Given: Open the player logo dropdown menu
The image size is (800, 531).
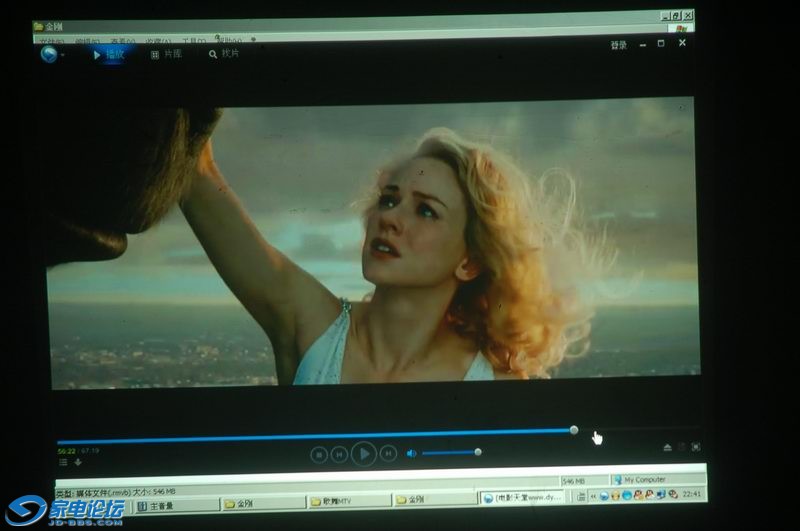Looking at the screenshot, I should coord(50,54).
